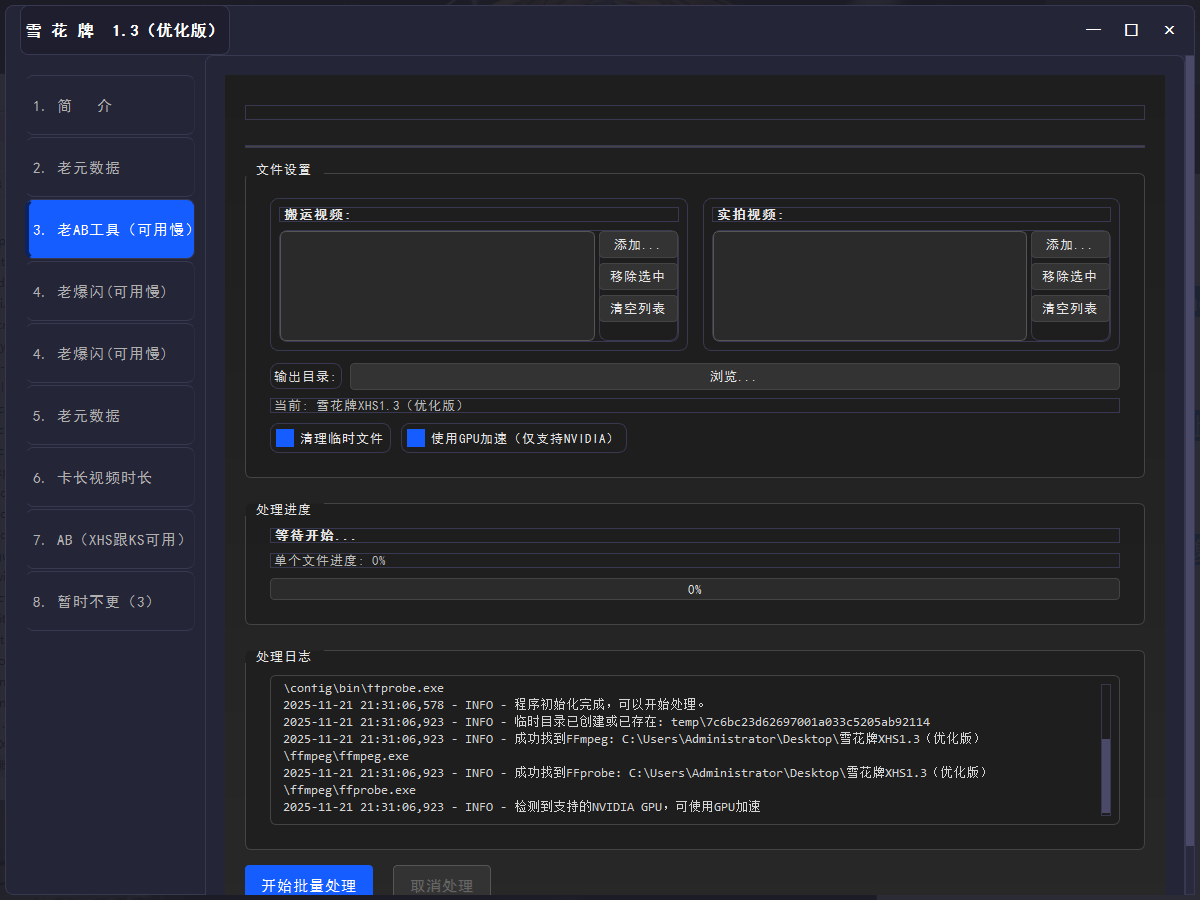1200x900 pixels.
Task: Click 添加... for 实拍视频 list
Action: coord(1070,245)
